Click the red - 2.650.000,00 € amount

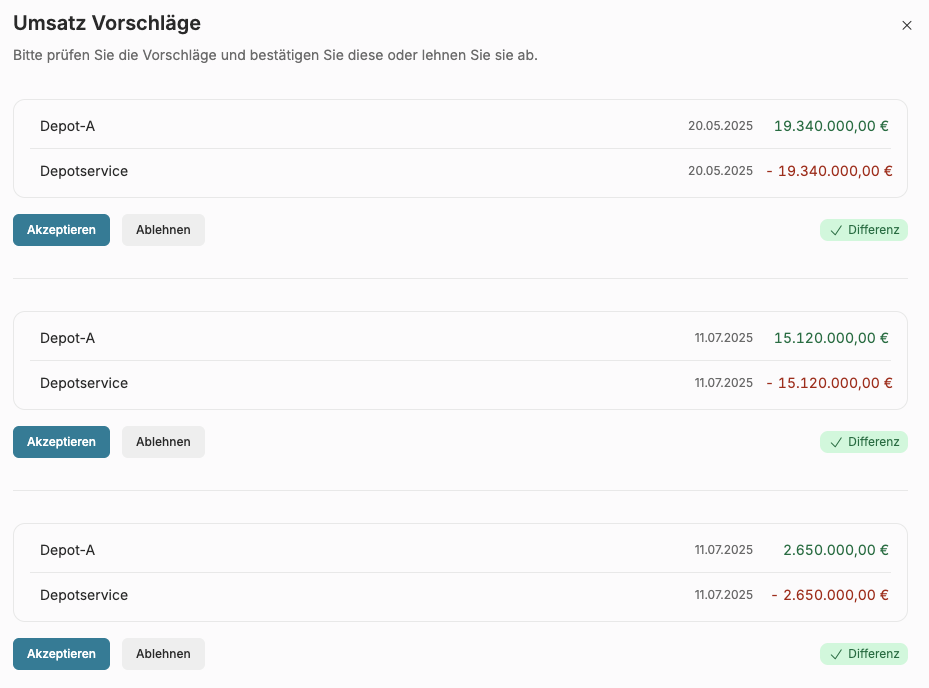coord(831,595)
